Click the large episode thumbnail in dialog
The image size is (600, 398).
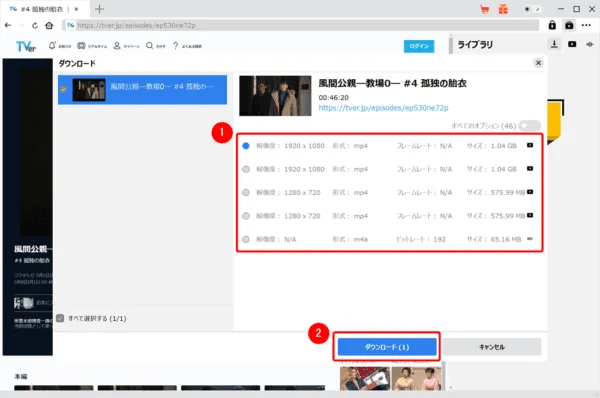click(x=275, y=96)
